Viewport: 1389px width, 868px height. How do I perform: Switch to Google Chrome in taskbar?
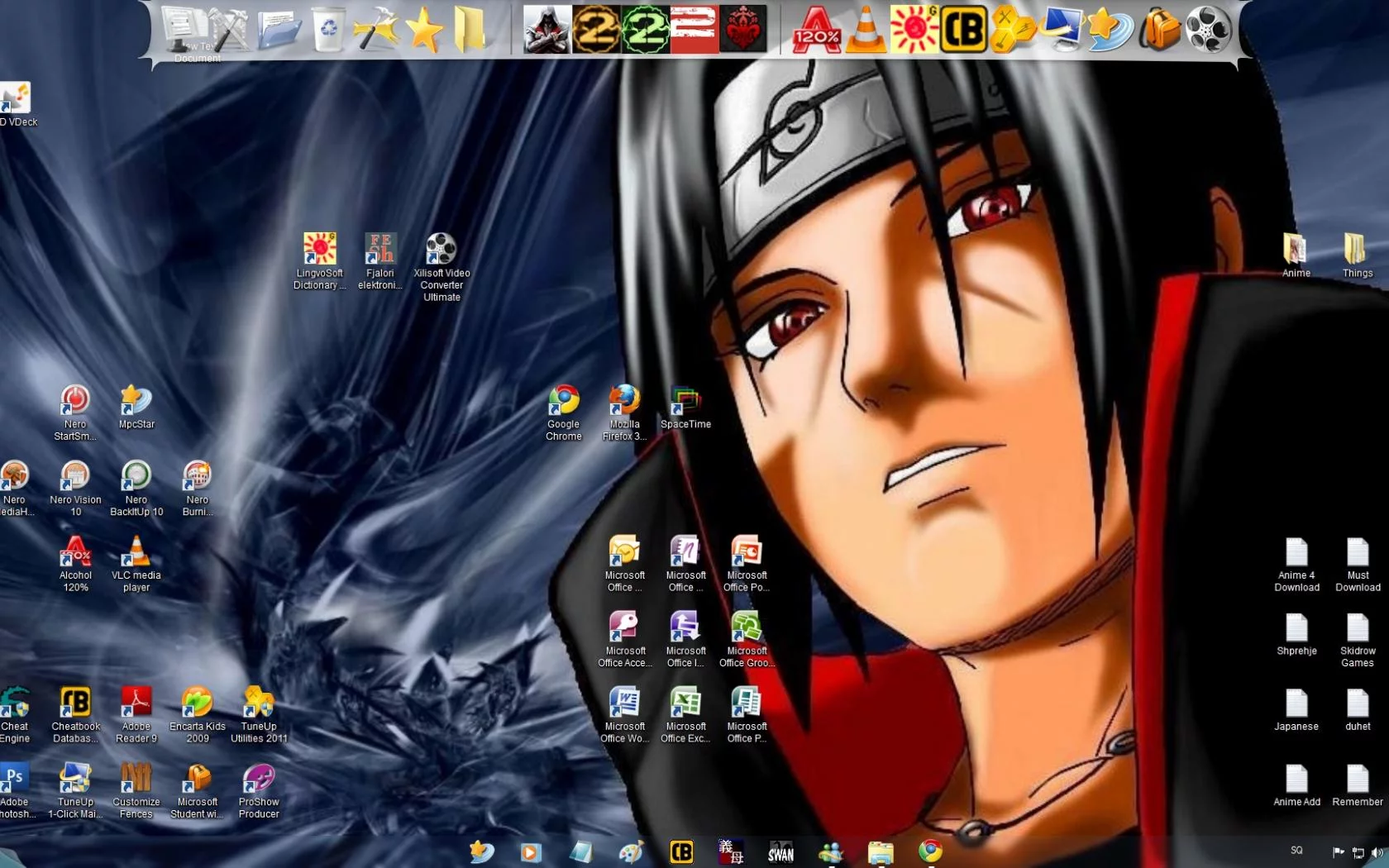pos(930,851)
